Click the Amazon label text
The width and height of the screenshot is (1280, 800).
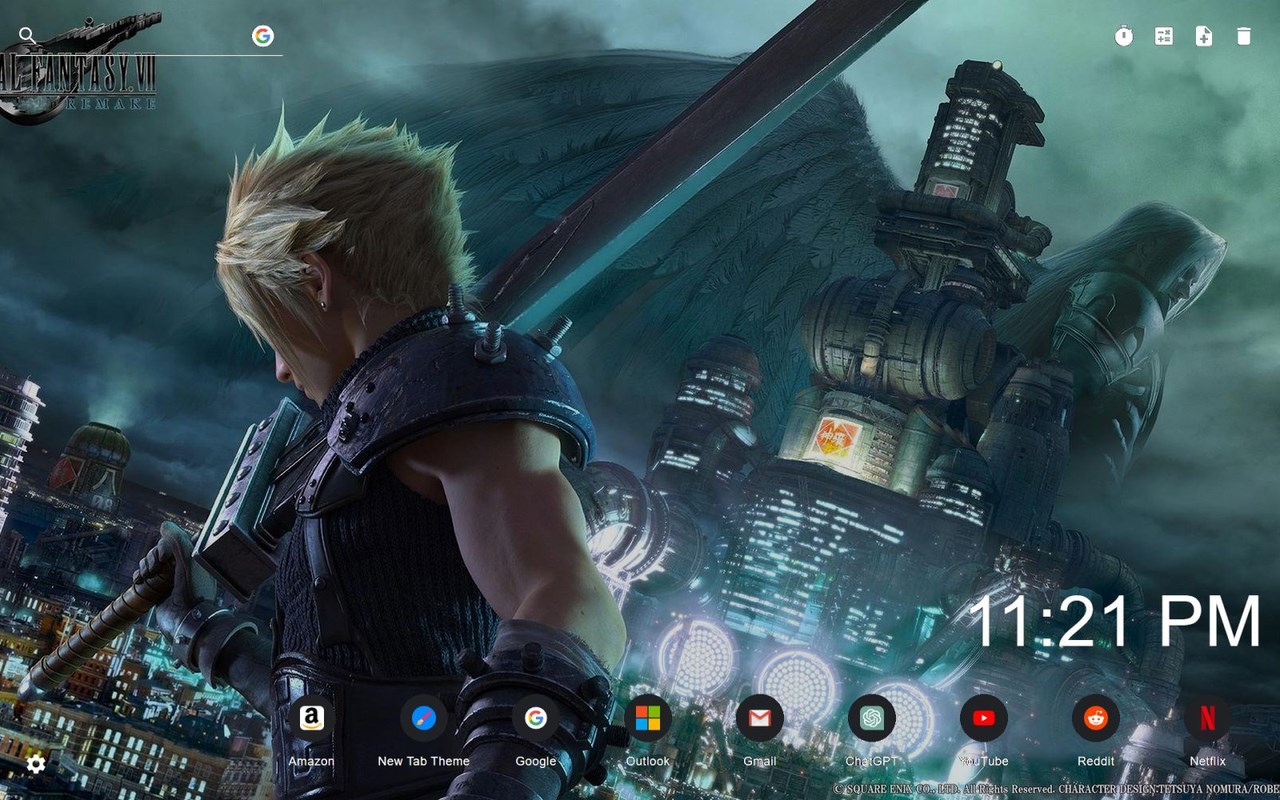312,761
